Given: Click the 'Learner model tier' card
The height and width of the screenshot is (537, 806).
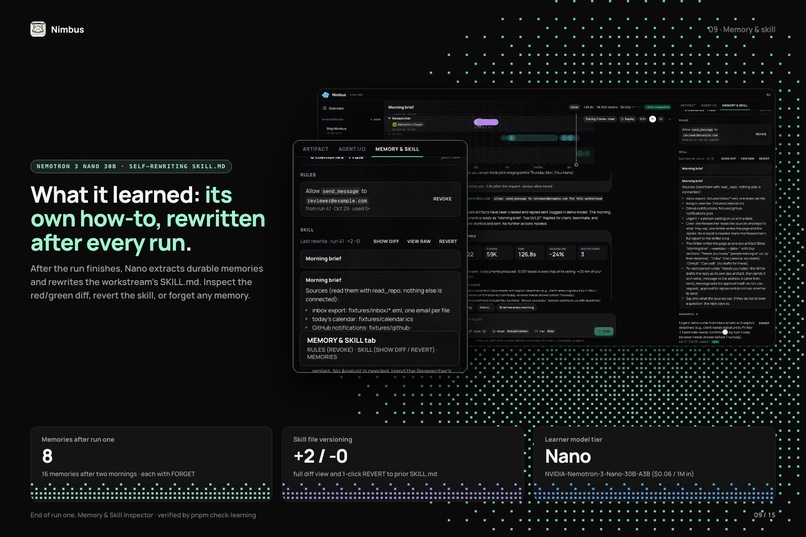Looking at the screenshot, I should 655,464.
